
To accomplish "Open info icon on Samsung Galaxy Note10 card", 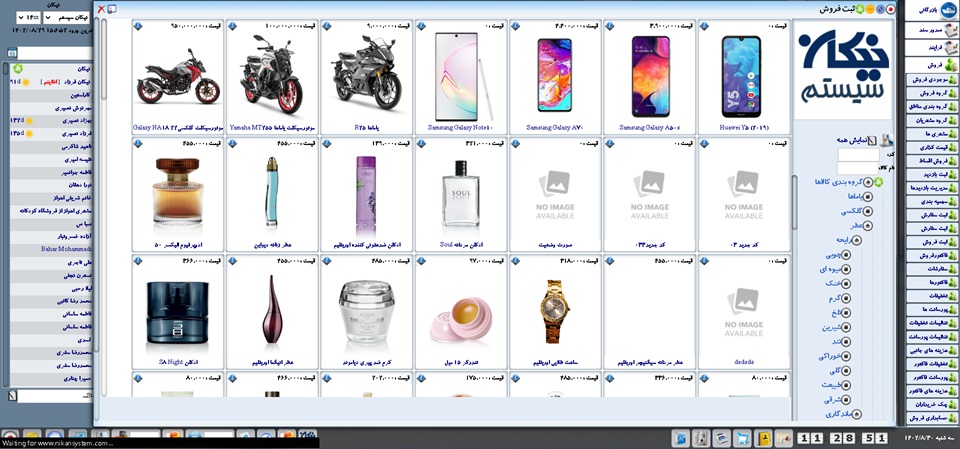I will (x=421, y=26).
